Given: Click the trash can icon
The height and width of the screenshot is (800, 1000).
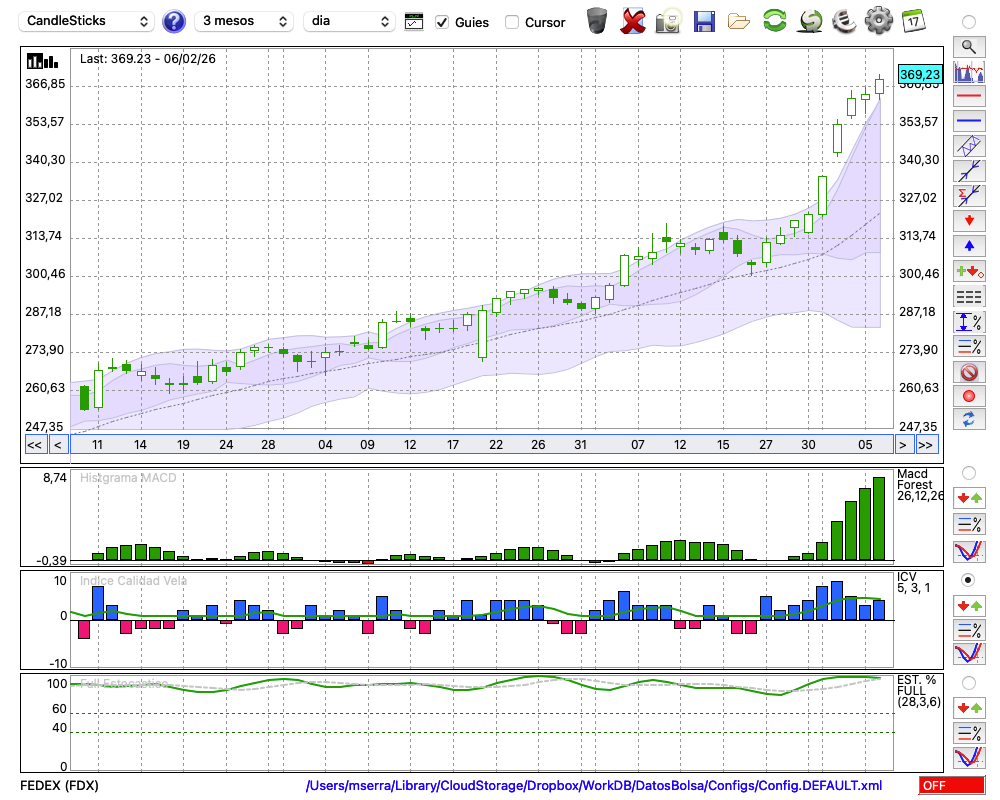Looking at the screenshot, I should (x=597, y=21).
